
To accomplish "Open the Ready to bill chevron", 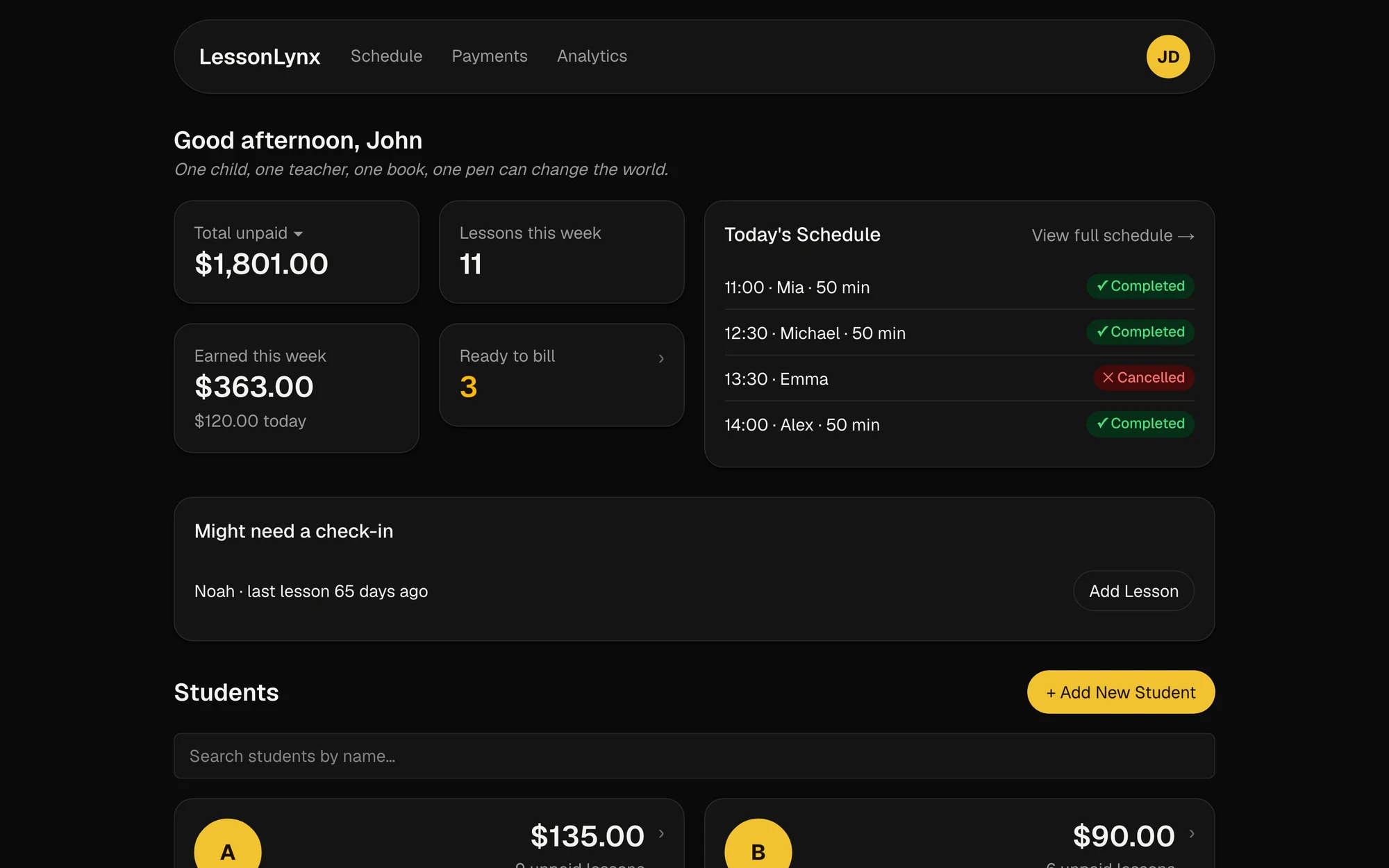I will point(661,358).
